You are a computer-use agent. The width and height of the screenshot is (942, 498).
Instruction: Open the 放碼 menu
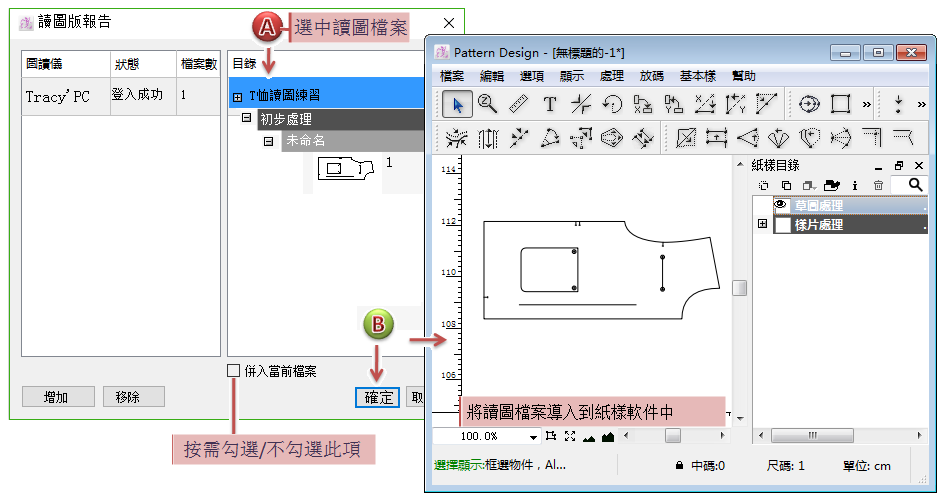pos(652,76)
